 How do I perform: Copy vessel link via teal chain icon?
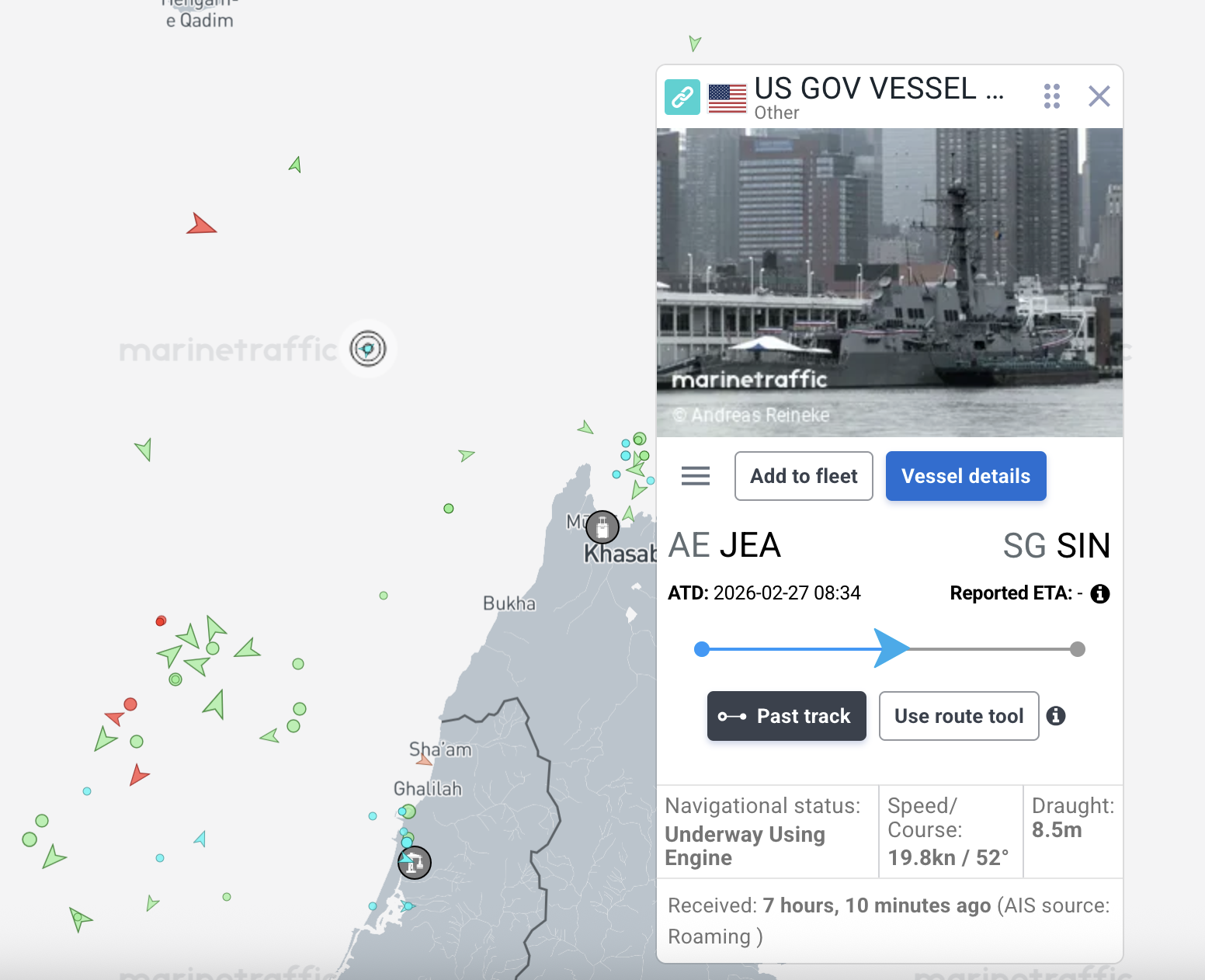(x=682, y=97)
